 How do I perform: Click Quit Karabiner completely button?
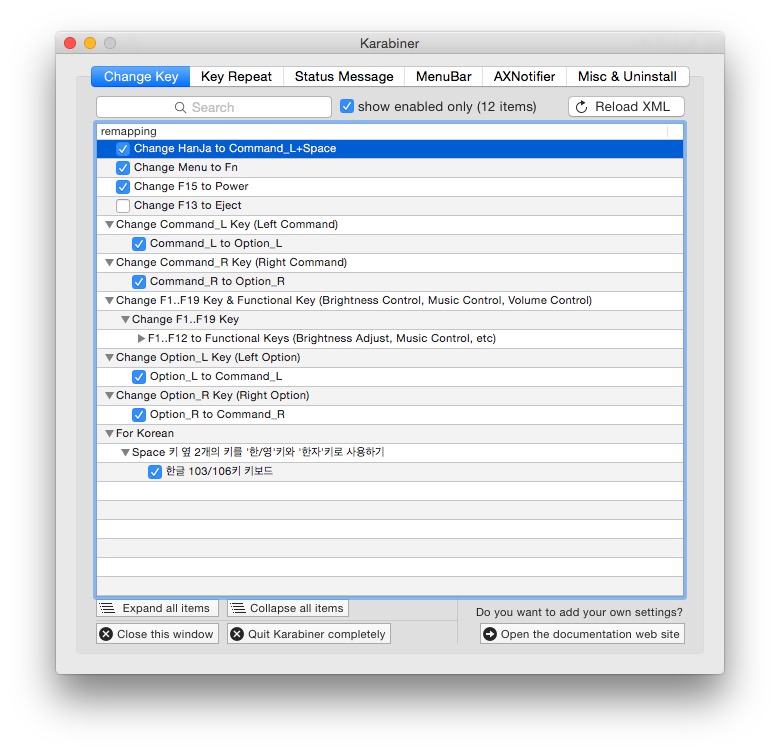tap(309, 634)
